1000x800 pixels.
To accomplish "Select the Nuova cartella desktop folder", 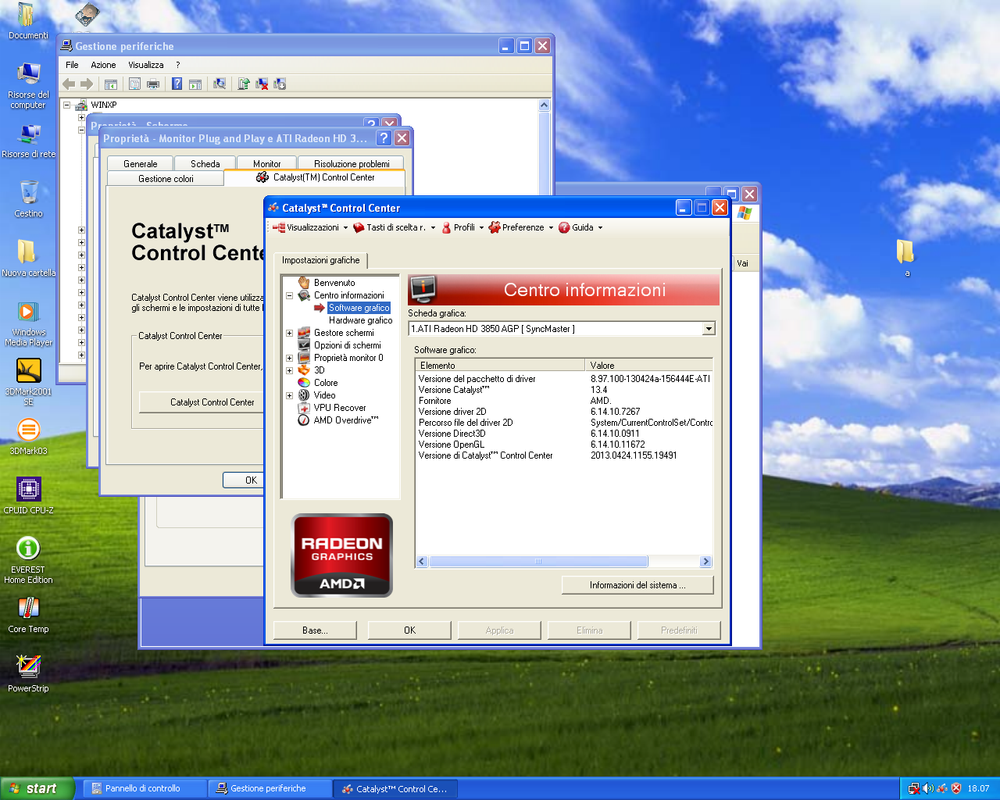I will point(27,251).
